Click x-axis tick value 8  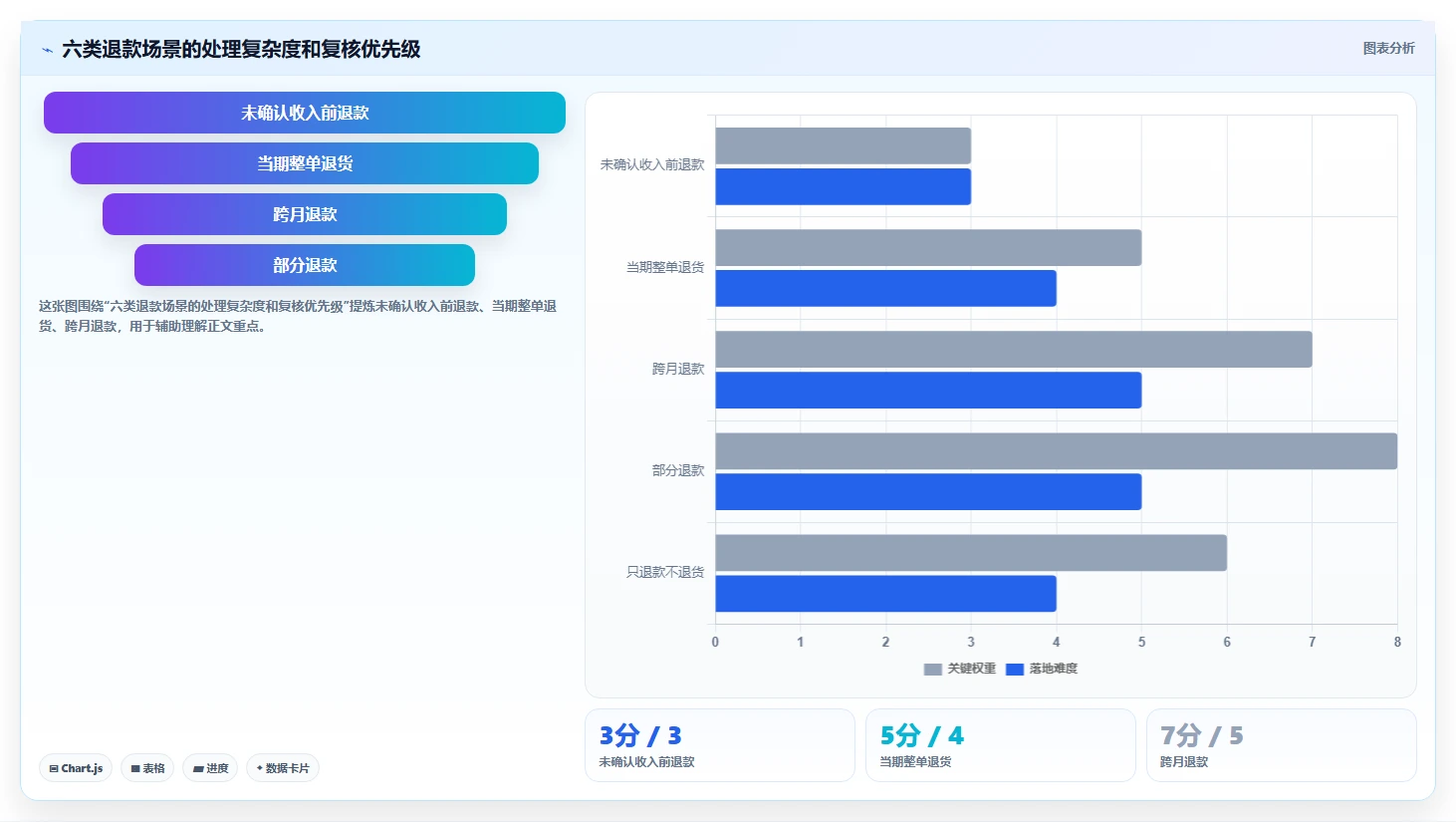[1397, 642]
